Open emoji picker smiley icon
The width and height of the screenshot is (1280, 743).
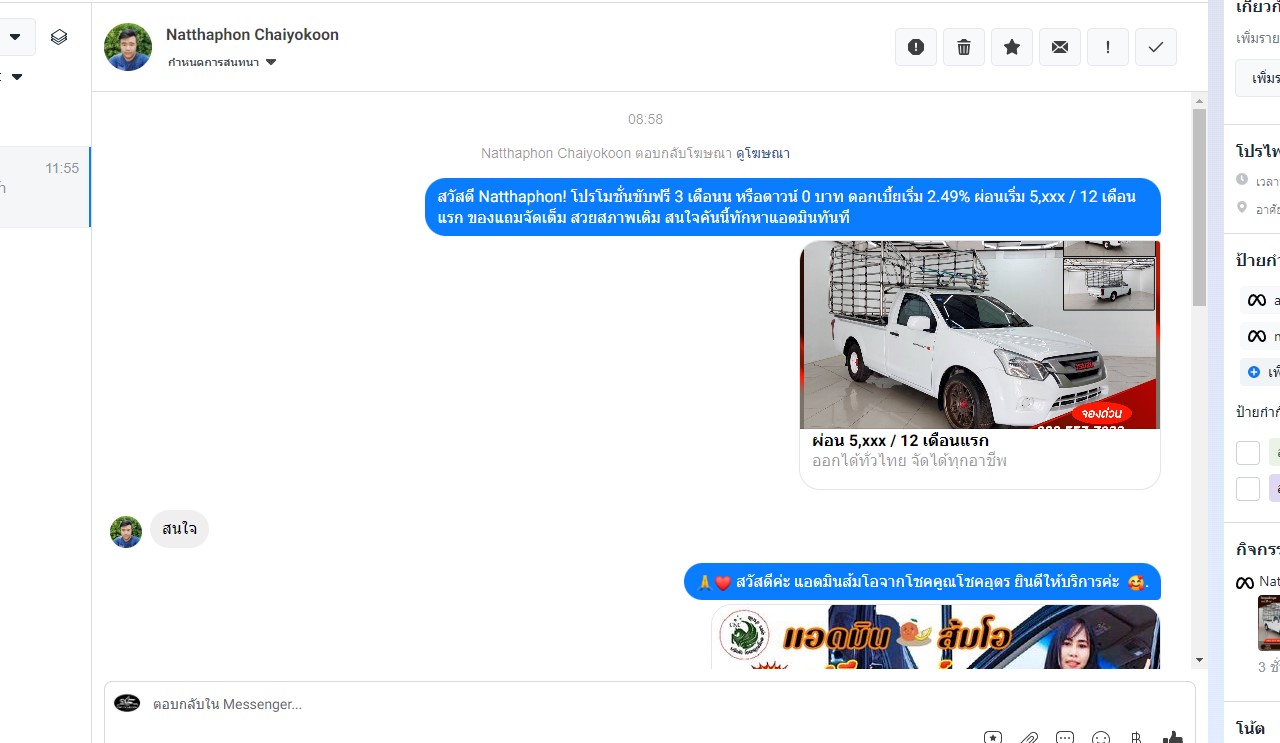click(1101, 738)
